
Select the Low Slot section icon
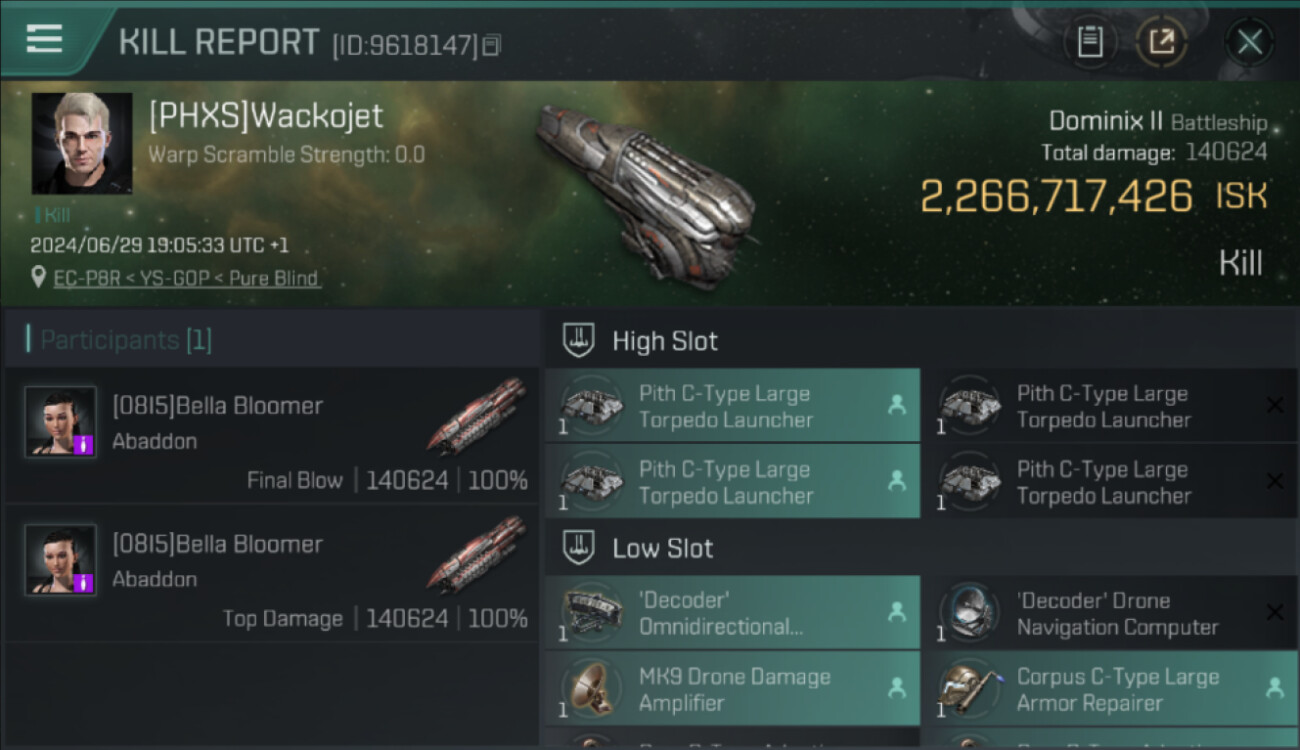(x=580, y=548)
